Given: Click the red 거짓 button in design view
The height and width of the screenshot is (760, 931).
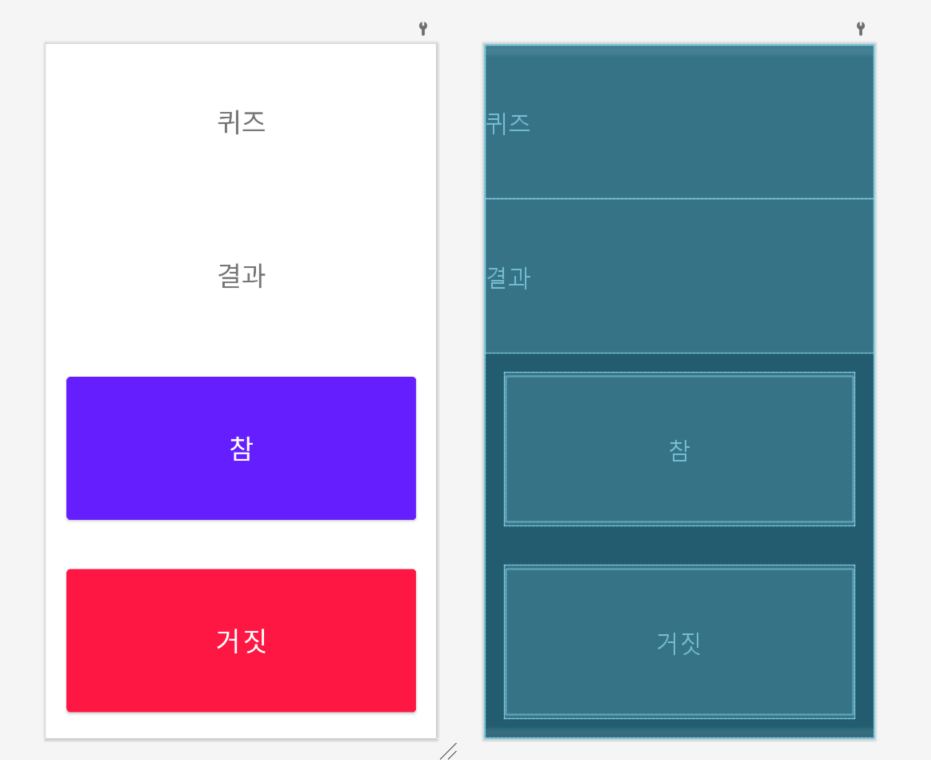Looking at the screenshot, I should coord(241,641).
